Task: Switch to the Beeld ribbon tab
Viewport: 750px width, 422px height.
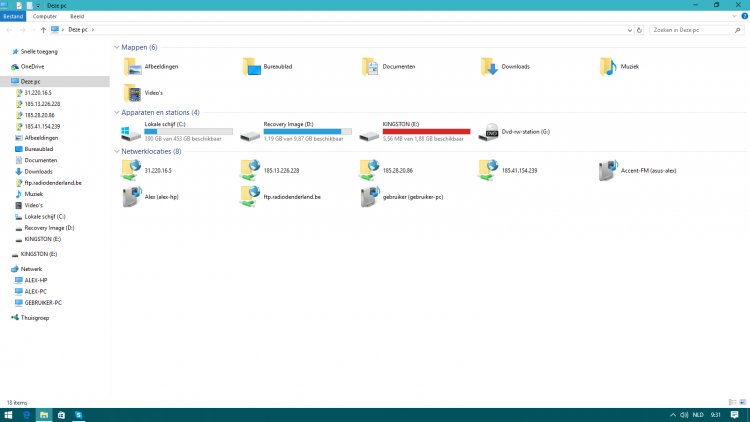Action: 77,17
